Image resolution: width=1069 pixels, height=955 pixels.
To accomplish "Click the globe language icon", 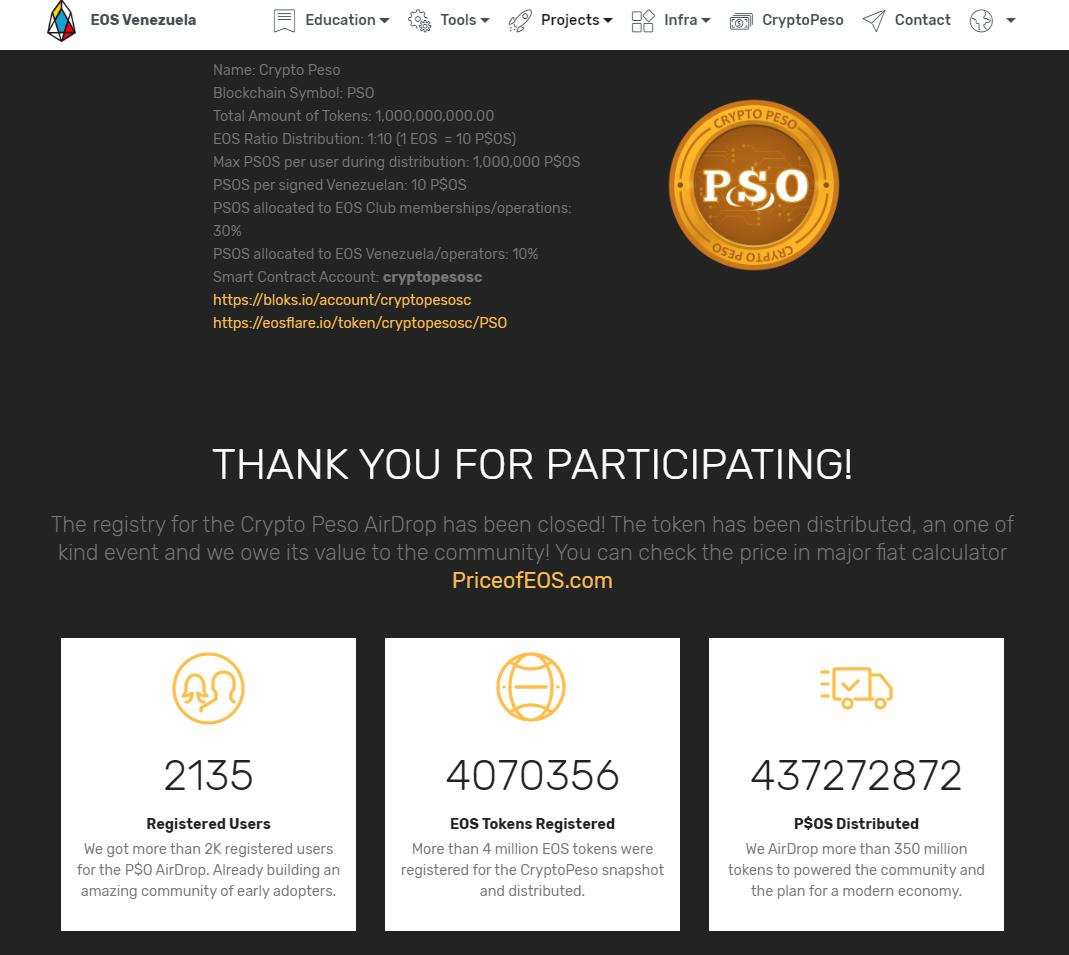I will click(x=981, y=20).
